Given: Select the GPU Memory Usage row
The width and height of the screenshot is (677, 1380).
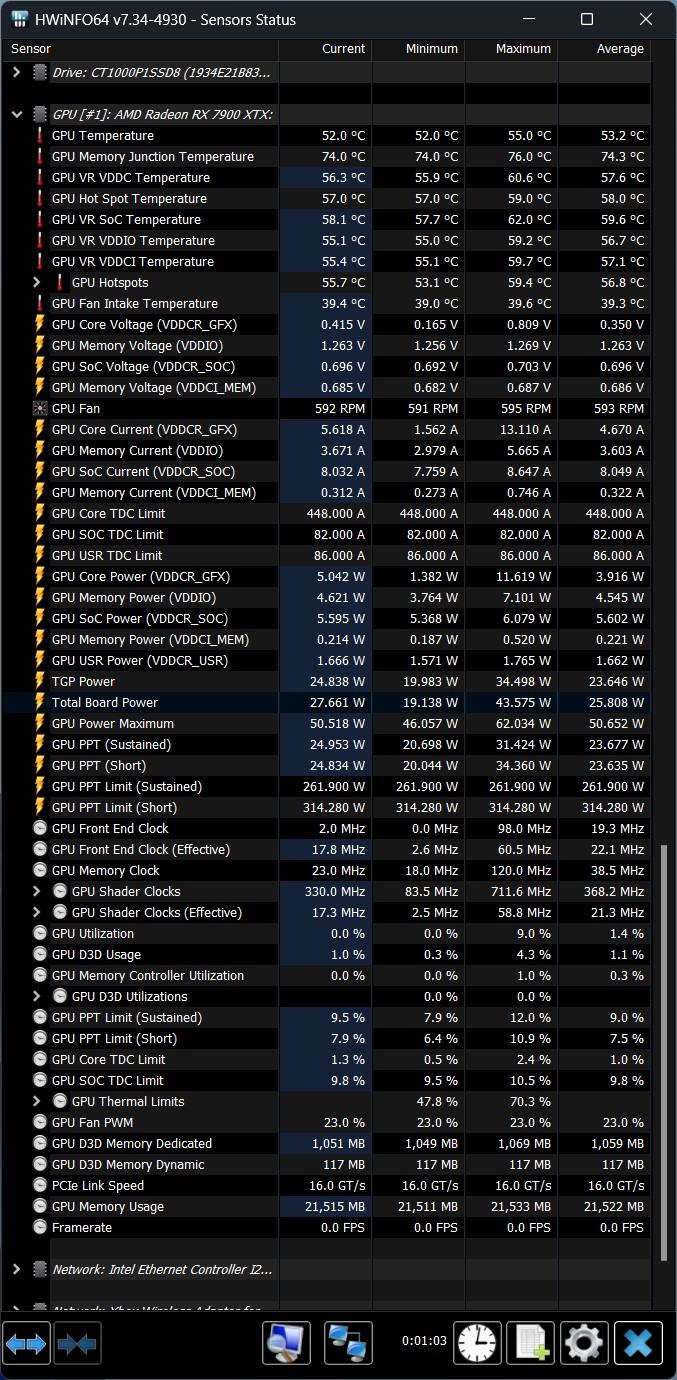Looking at the screenshot, I should tap(326, 1206).
